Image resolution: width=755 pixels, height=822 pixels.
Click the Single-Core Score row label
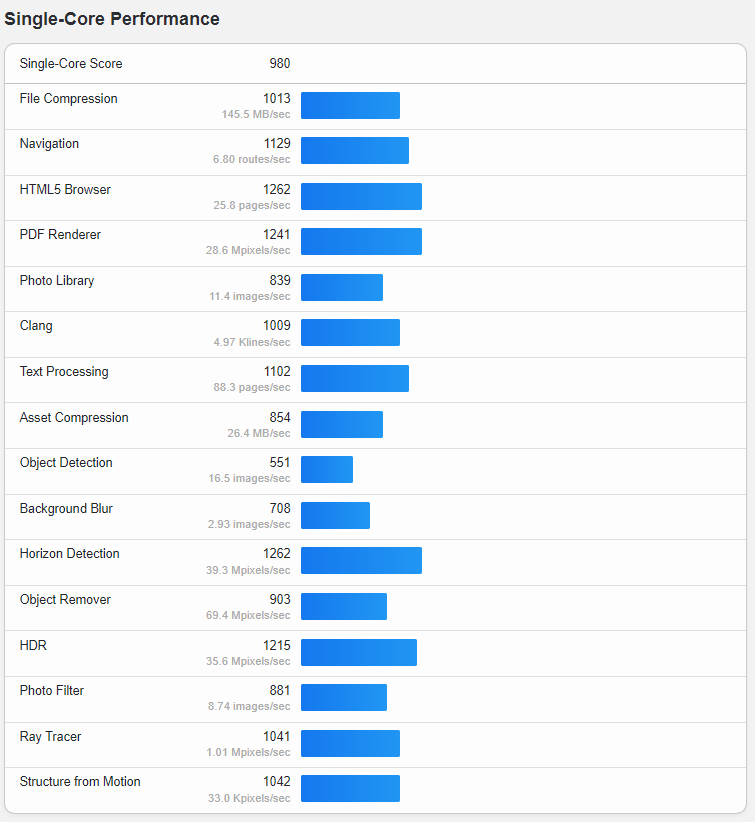(71, 64)
